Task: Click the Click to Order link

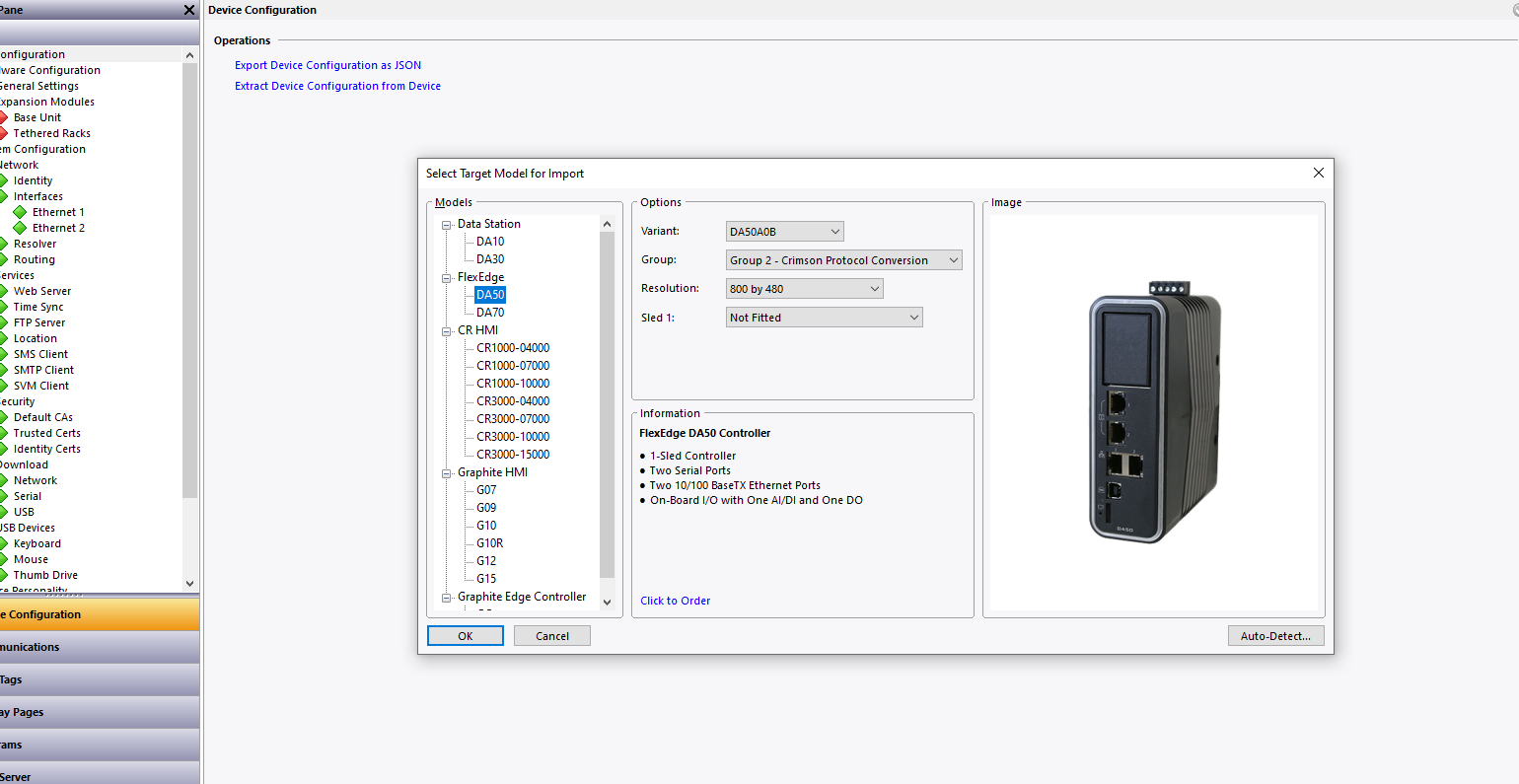Action: pyautogui.click(x=676, y=601)
